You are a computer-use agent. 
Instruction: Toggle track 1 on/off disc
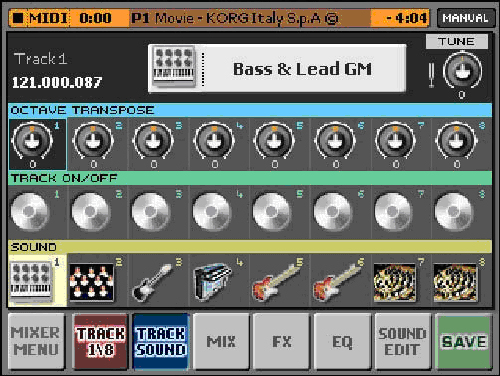coord(30,211)
